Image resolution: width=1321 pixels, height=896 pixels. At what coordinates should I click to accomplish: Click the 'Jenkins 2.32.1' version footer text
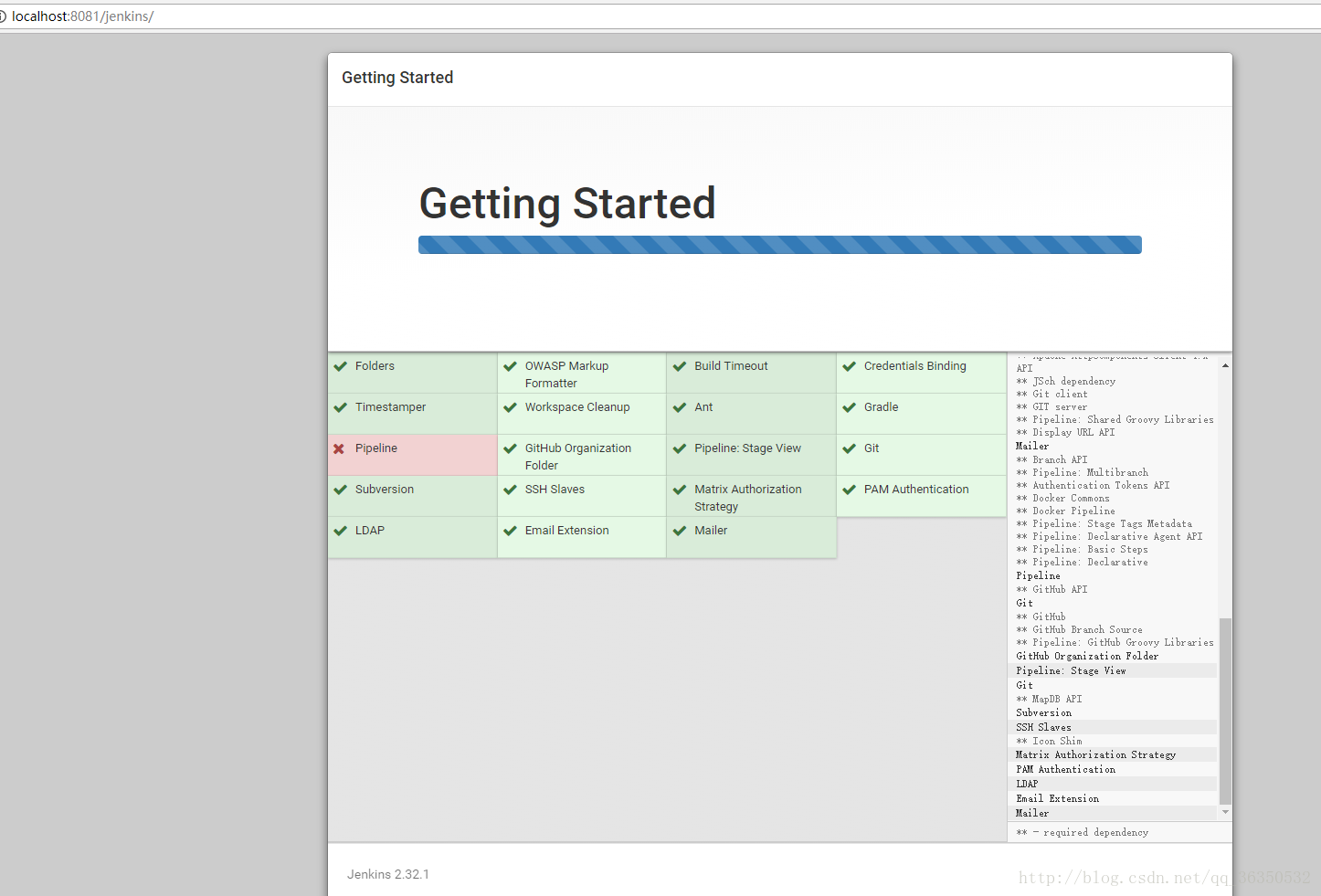388,875
